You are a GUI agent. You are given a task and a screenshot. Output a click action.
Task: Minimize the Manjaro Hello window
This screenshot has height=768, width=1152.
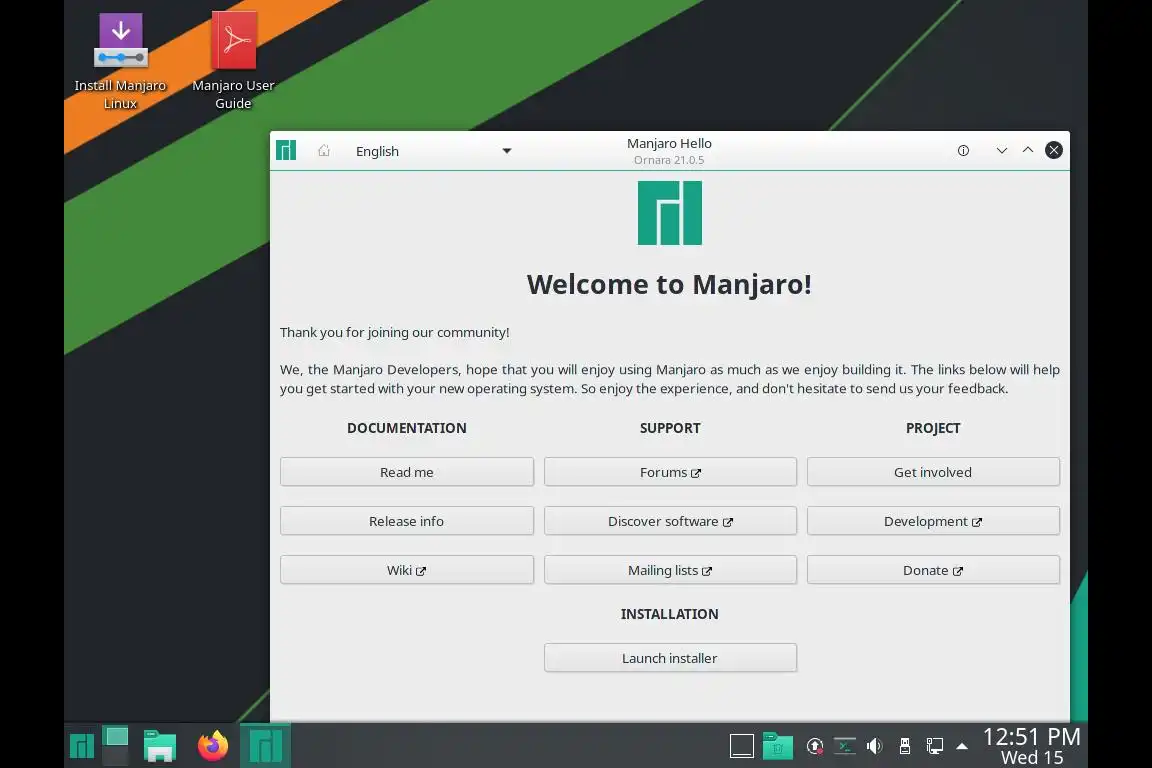[1001, 151]
